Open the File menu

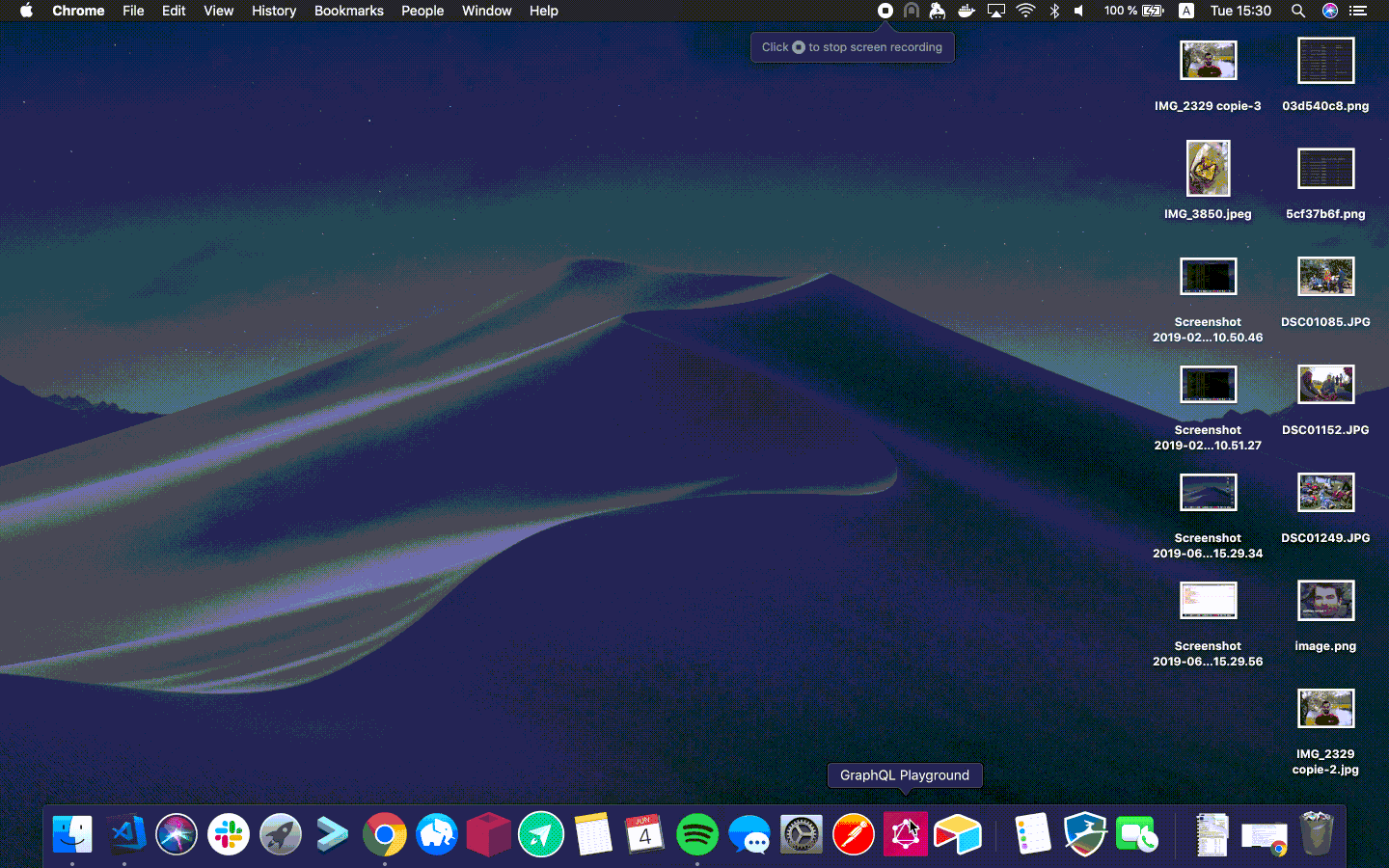(x=133, y=11)
